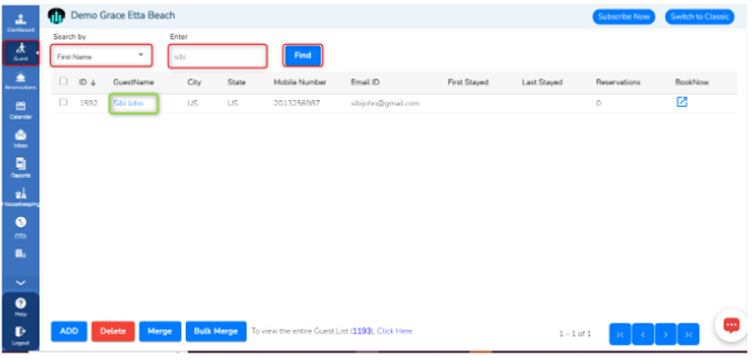Click the mobile number 2013256987

coord(296,103)
